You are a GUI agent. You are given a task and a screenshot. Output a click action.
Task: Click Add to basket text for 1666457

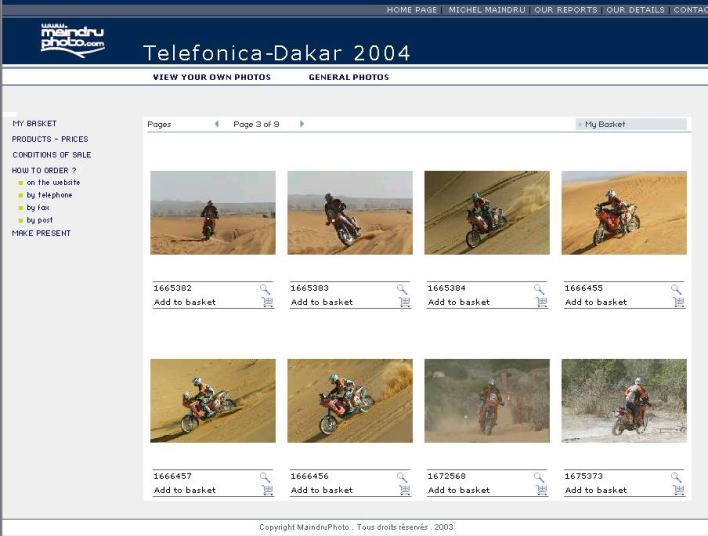(x=185, y=490)
